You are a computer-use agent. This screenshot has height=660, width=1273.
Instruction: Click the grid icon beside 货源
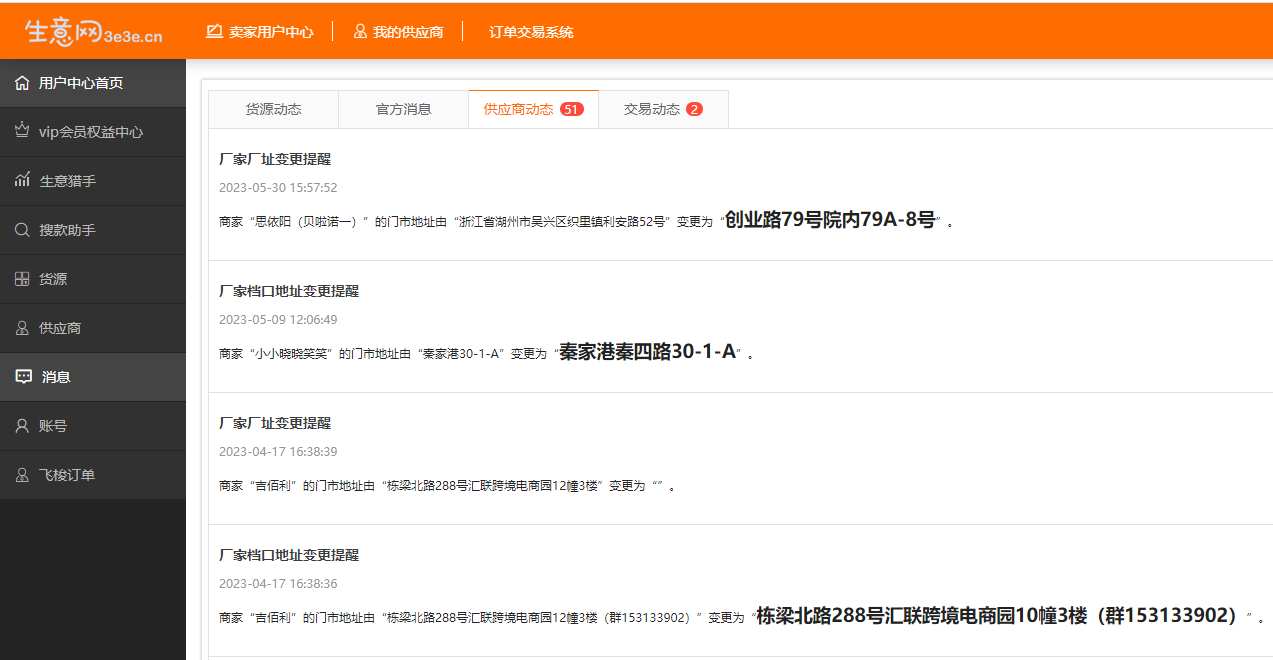pyautogui.click(x=22, y=279)
